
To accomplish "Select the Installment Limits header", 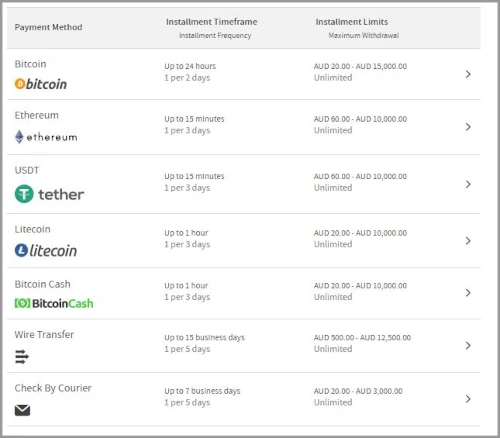I will tap(352, 22).
